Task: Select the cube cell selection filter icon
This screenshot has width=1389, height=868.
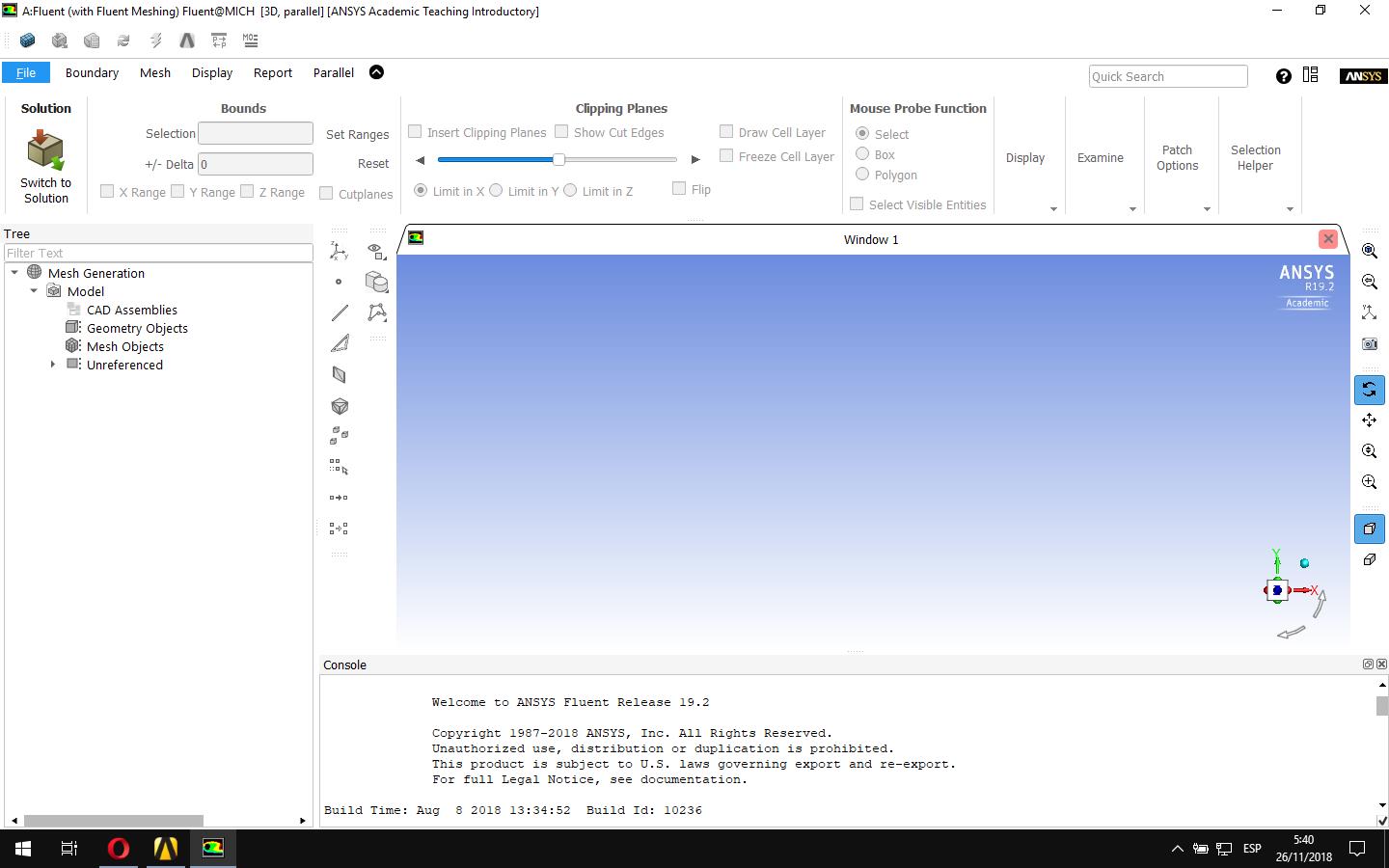Action: click(x=340, y=406)
